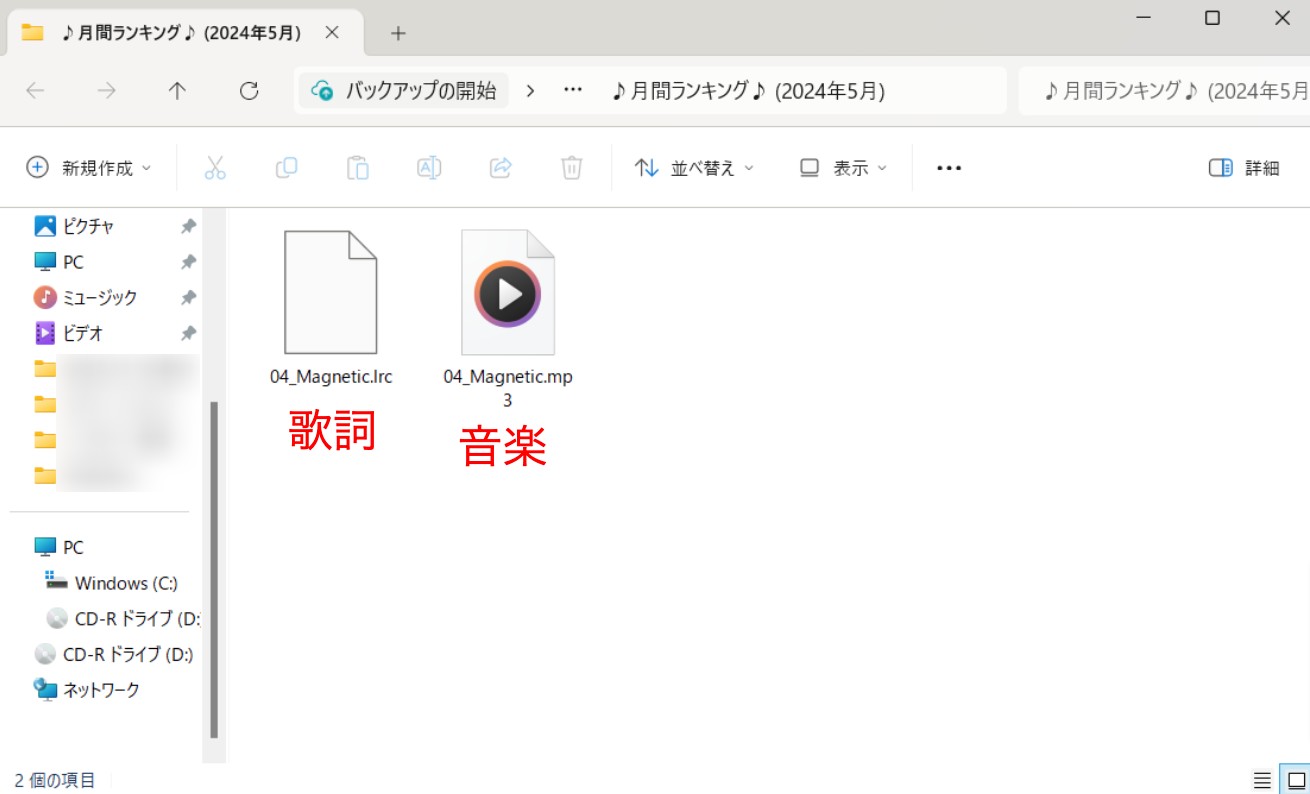Click the Cut scissors icon
This screenshot has height=794, width=1310.
coord(215,168)
